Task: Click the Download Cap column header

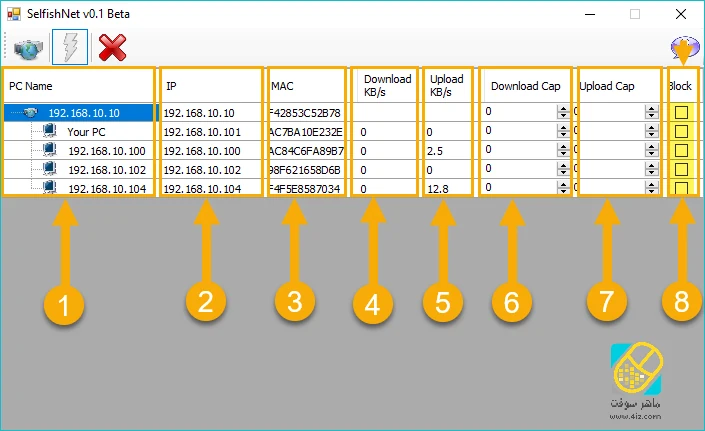Action: 526,85
